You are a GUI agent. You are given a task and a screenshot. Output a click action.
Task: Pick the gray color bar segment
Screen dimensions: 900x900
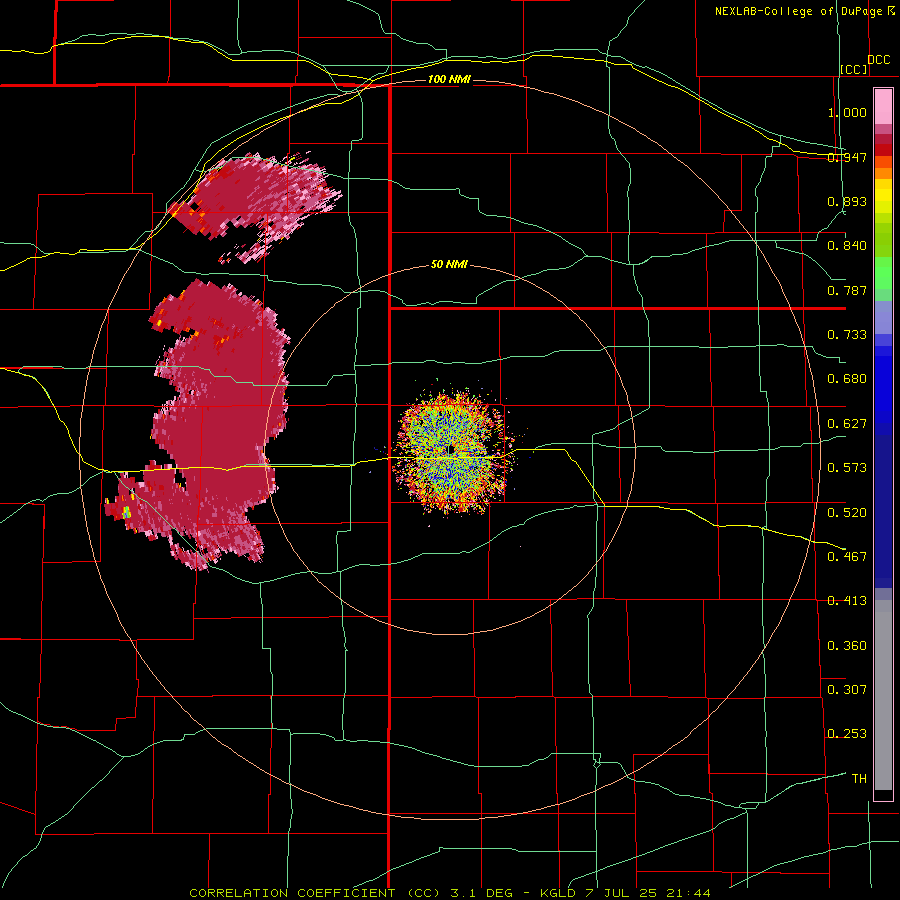click(x=883, y=695)
